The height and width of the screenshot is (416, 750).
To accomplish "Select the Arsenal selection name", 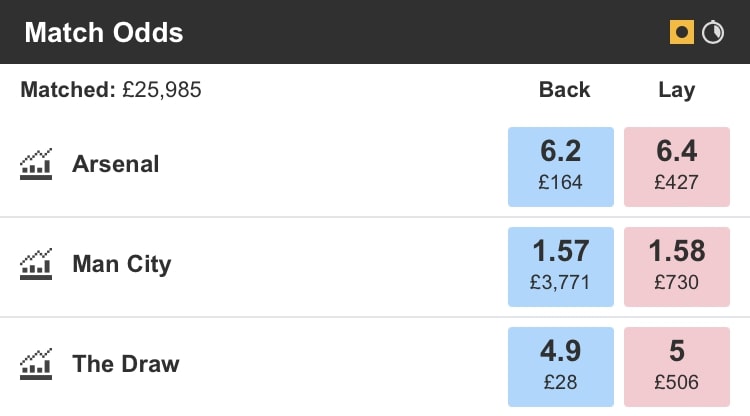I will pyautogui.click(x=115, y=164).
